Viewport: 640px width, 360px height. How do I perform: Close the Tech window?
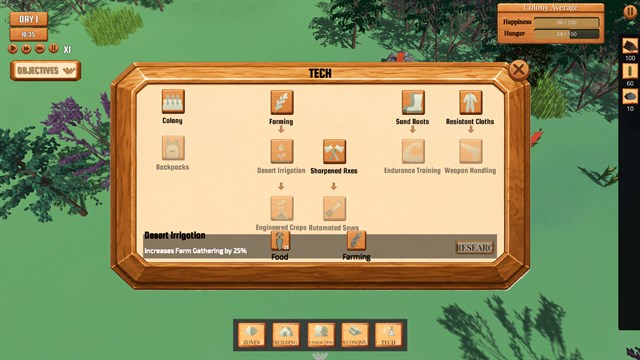click(x=519, y=70)
